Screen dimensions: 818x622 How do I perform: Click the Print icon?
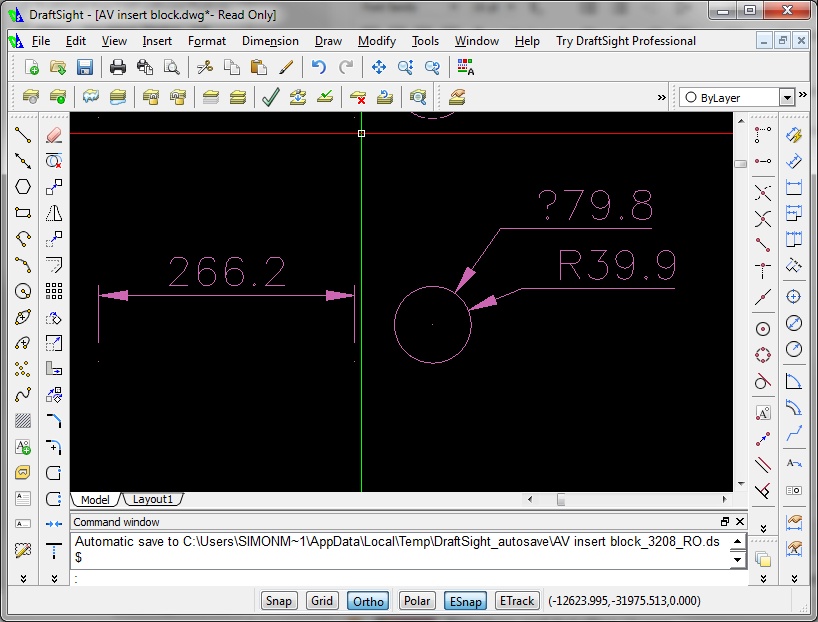point(118,68)
